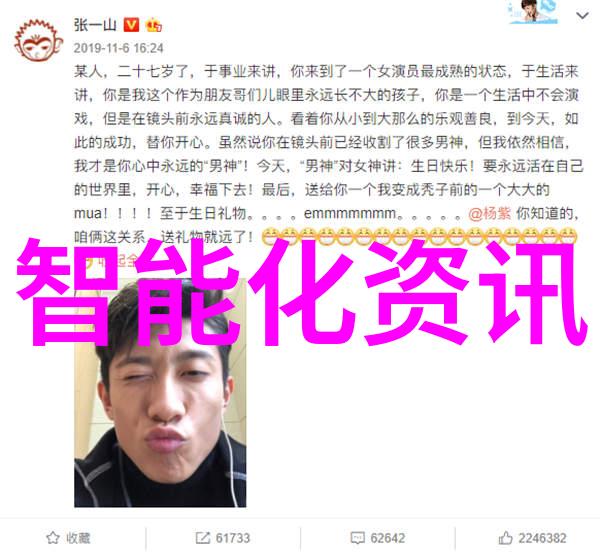Open the @杨紫 mention link
600x558 pixels.
click(489, 214)
